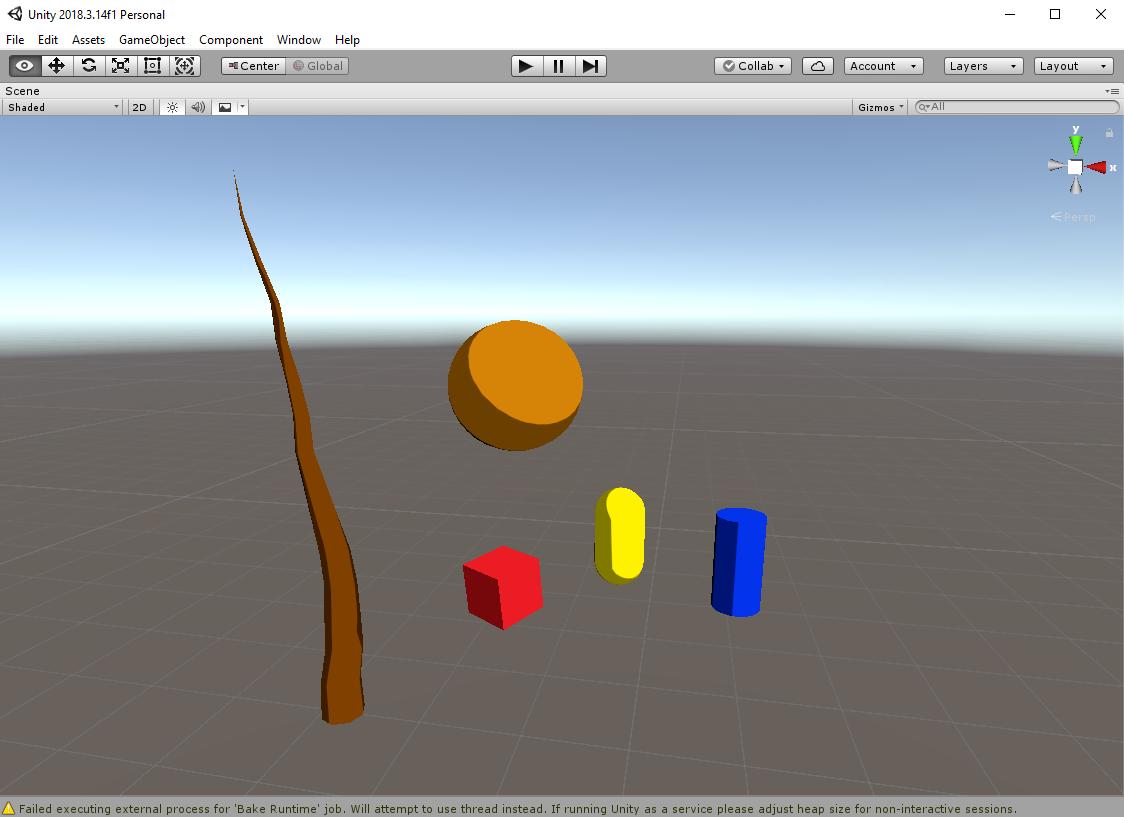
Task: Click the Bake Runtime warning message
Action: tap(518, 808)
